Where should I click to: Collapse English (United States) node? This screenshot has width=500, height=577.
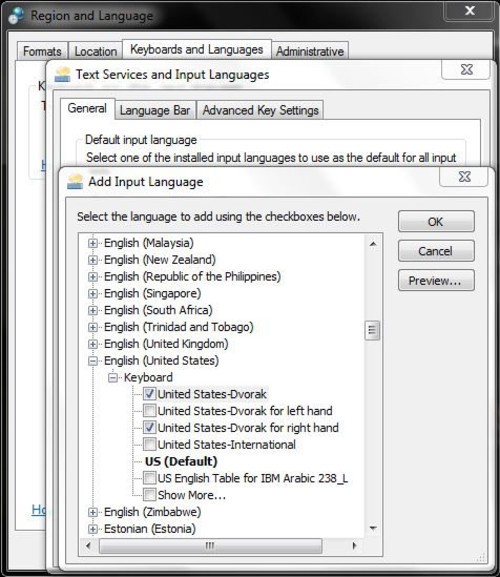93,361
